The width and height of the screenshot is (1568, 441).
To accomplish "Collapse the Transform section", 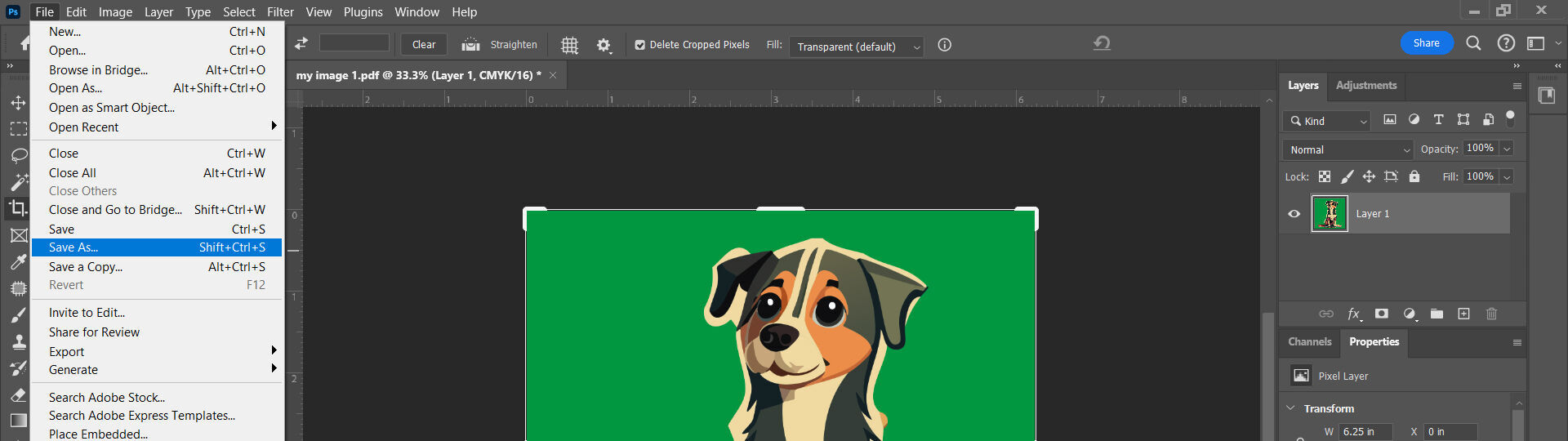I will tap(1290, 408).
